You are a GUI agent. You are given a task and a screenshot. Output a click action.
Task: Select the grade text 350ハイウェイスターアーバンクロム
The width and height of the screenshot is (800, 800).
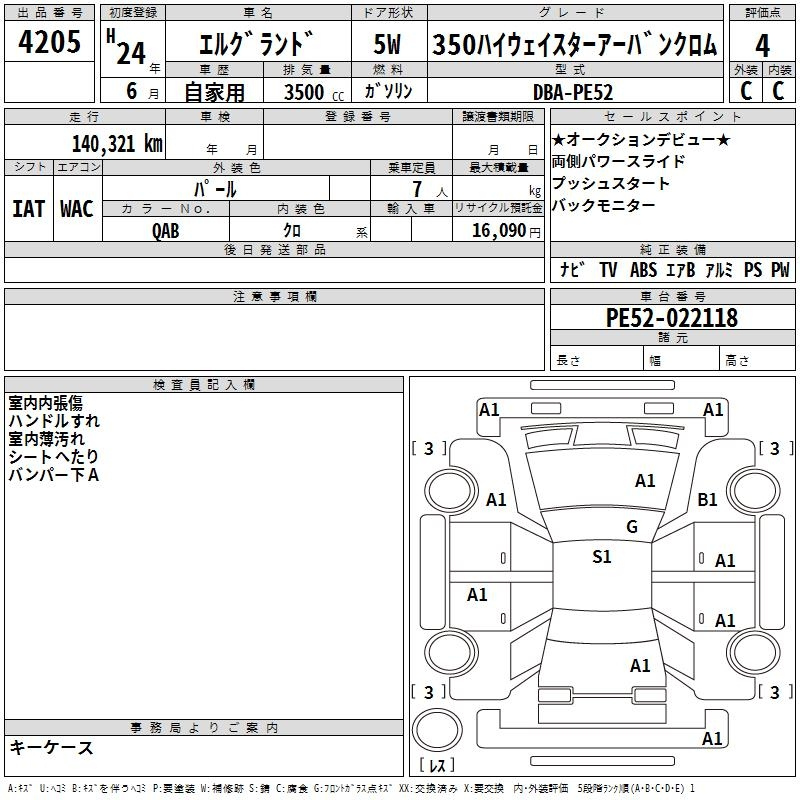click(x=575, y=44)
